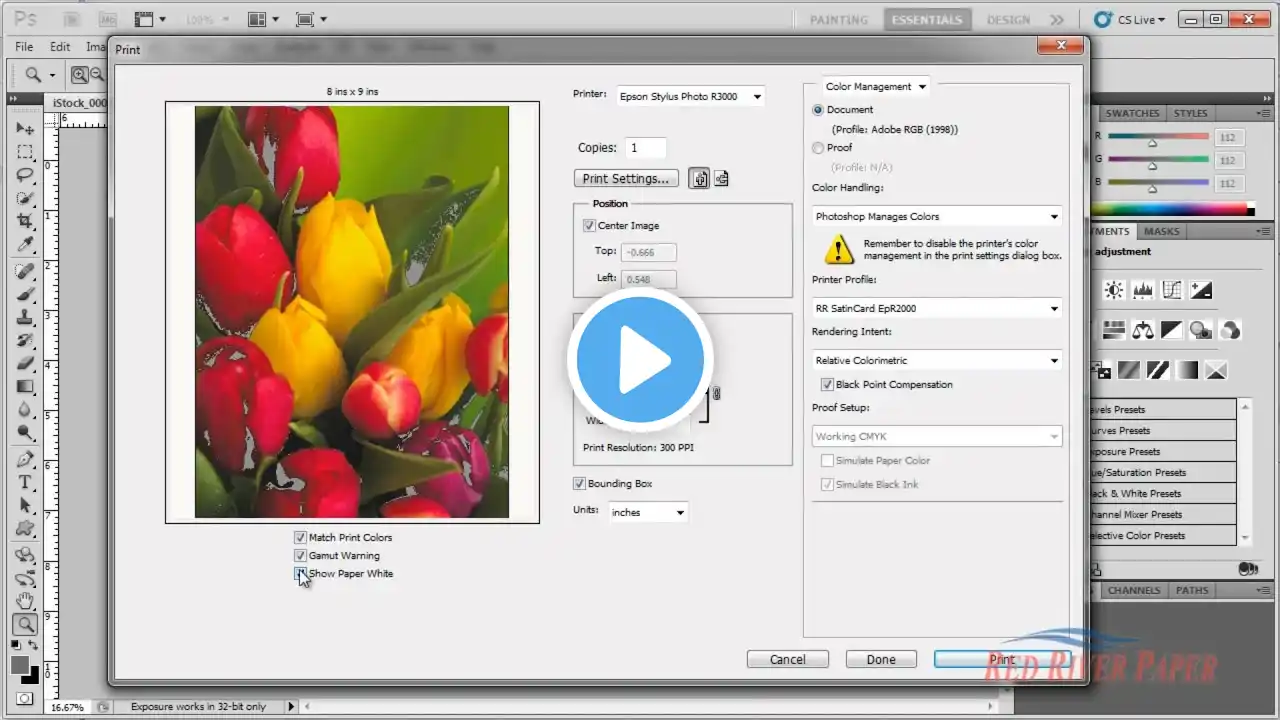Open the Units dropdown showing inches
Screen dimensions: 1280x720
tap(648, 512)
